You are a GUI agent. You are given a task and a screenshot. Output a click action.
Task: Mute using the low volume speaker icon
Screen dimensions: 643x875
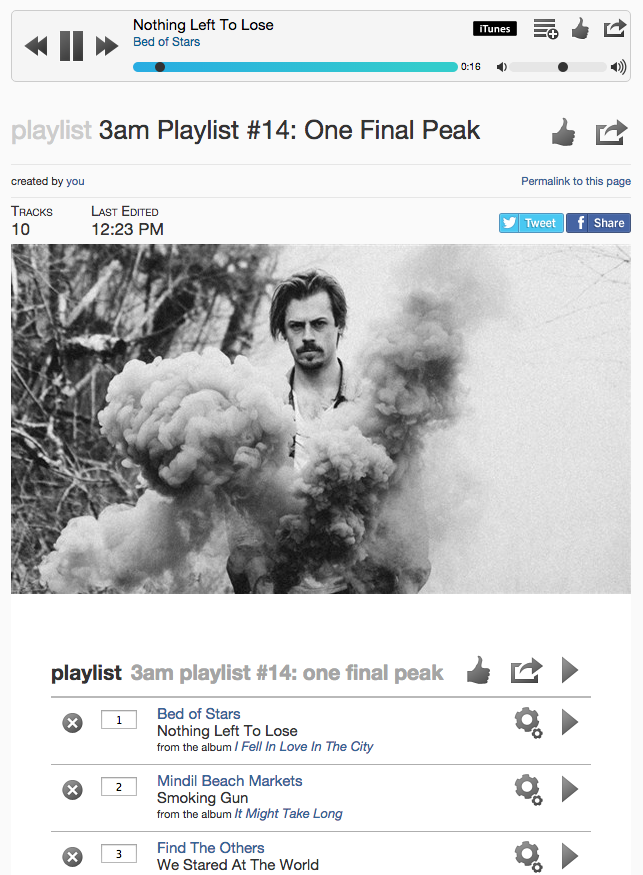coord(502,67)
